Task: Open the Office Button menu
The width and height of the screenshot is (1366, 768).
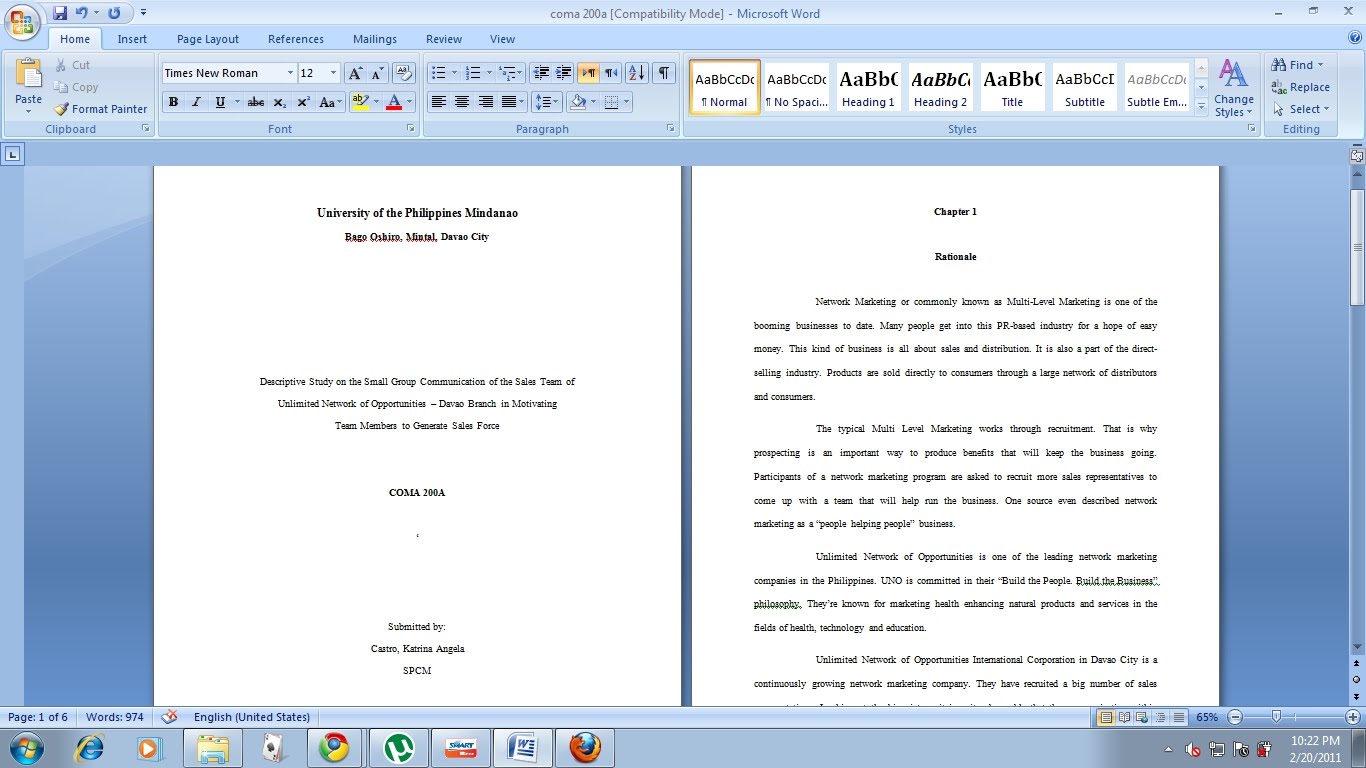Action: coord(23,21)
